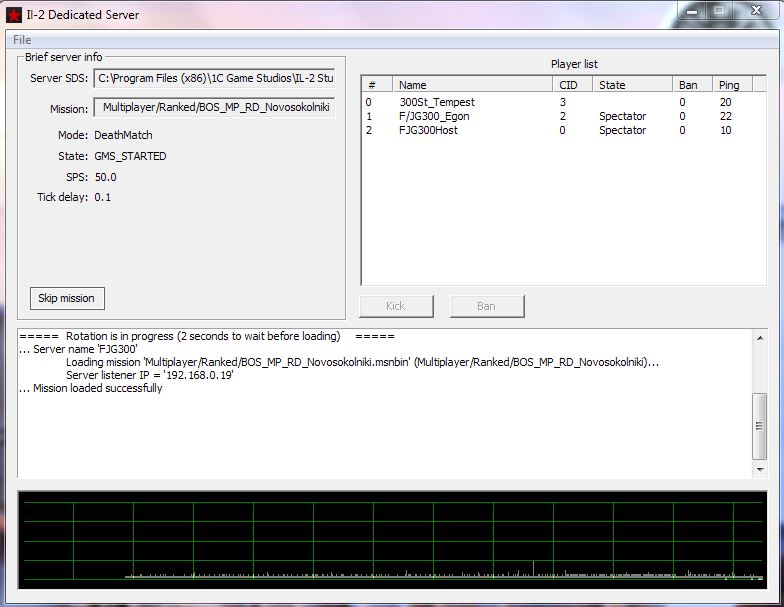The height and width of the screenshot is (607, 784).
Task: Click the red star app icon
Action: pos(14,15)
